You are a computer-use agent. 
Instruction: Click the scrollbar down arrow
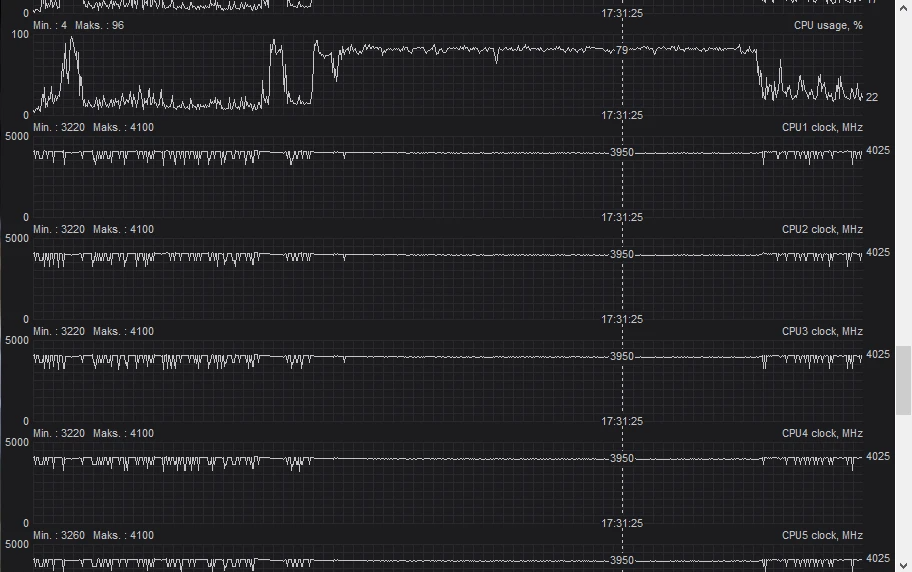click(903, 566)
